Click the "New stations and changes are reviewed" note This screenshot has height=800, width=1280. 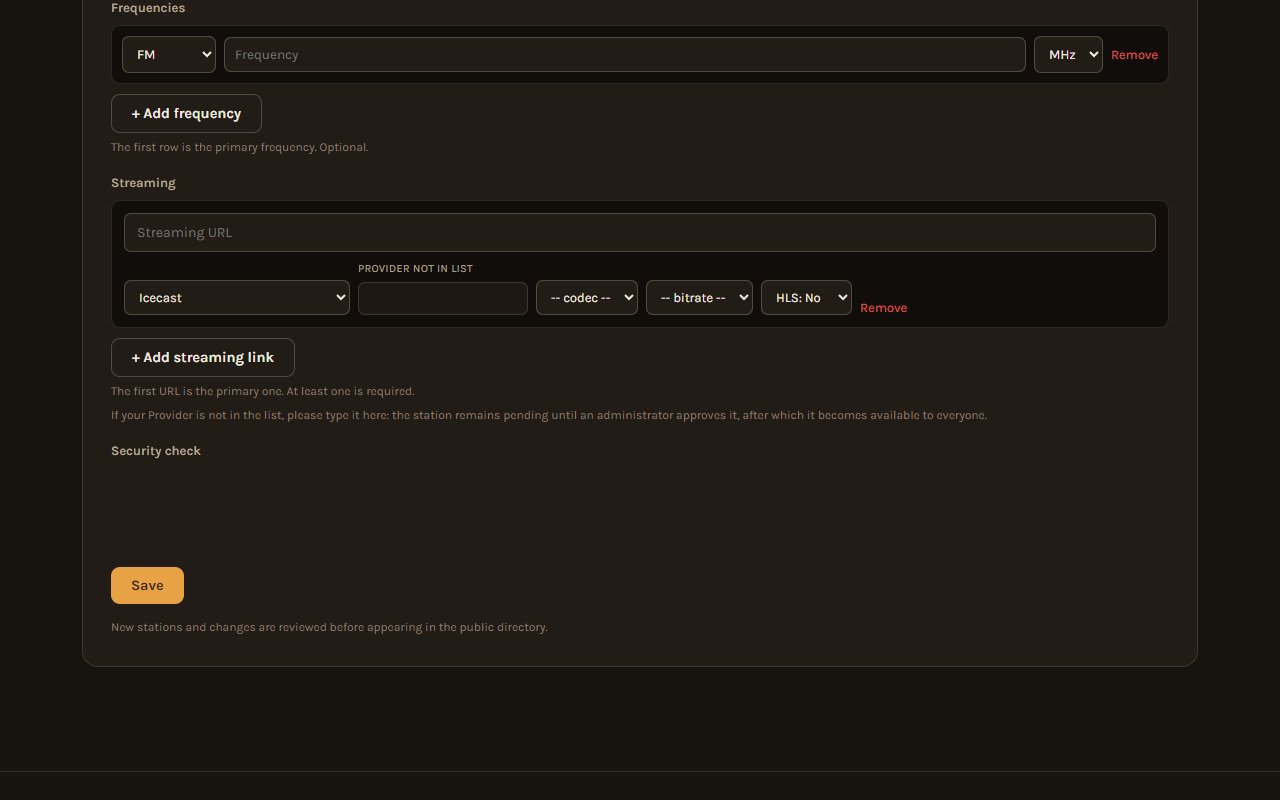pyautogui.click(x=329, y=627)
